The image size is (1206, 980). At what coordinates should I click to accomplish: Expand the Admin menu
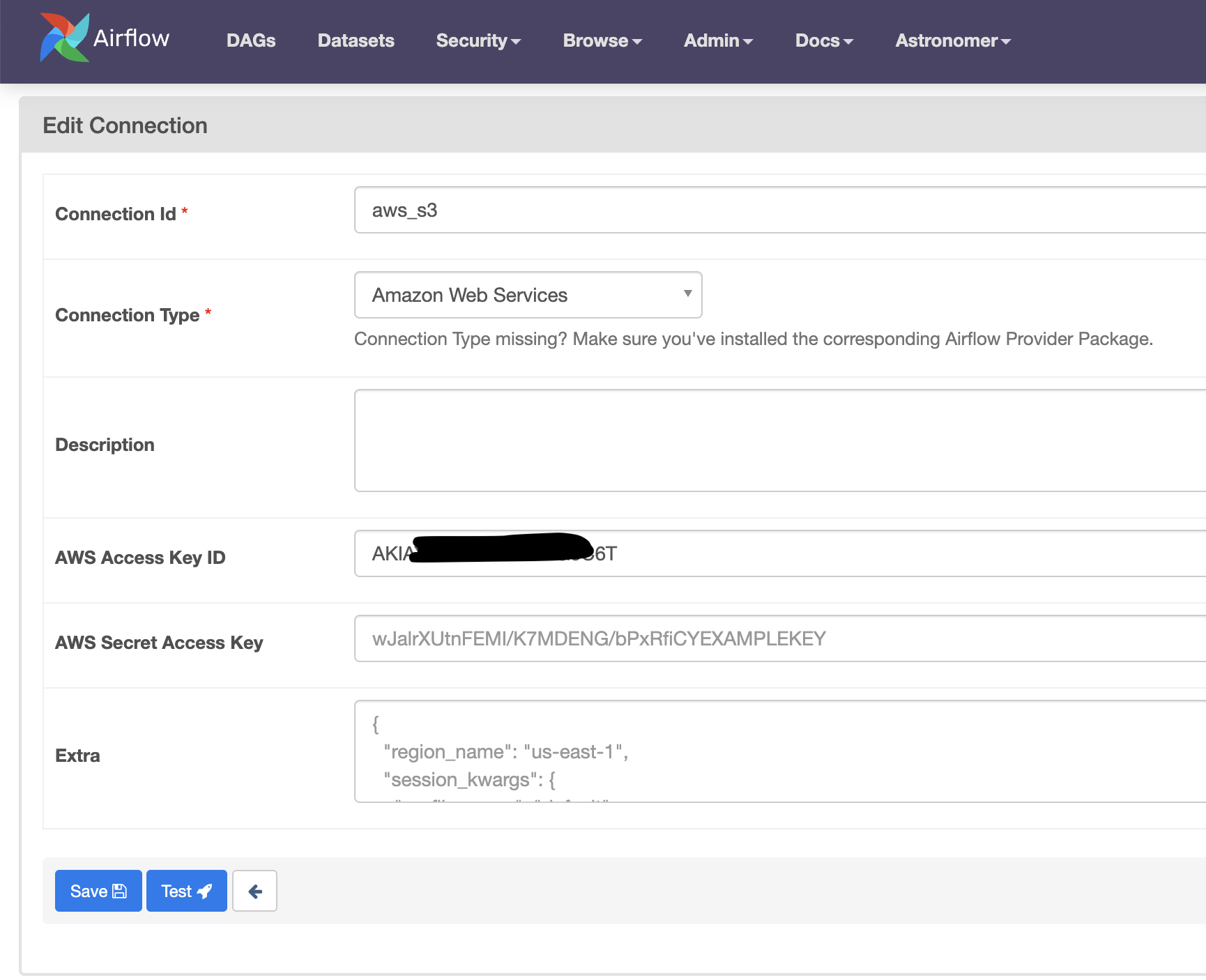718,40
